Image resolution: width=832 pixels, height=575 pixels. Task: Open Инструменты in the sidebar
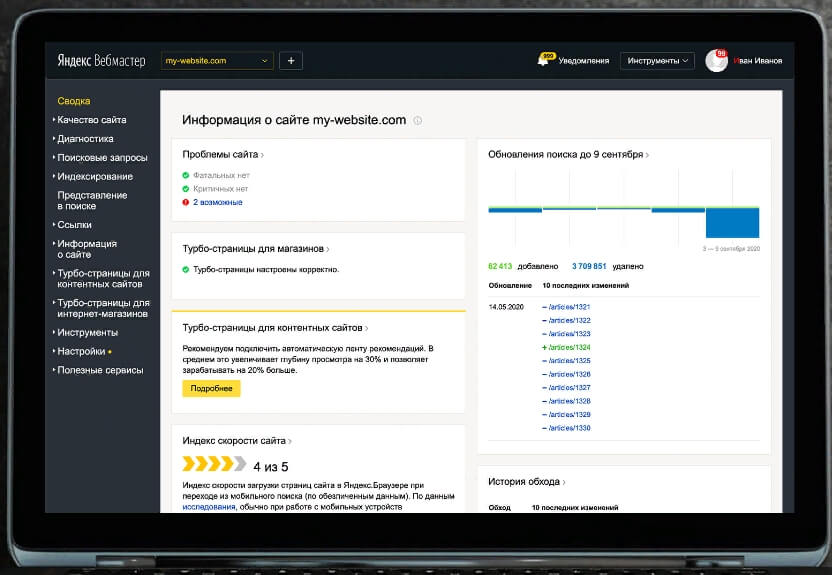tap(87, 333)
